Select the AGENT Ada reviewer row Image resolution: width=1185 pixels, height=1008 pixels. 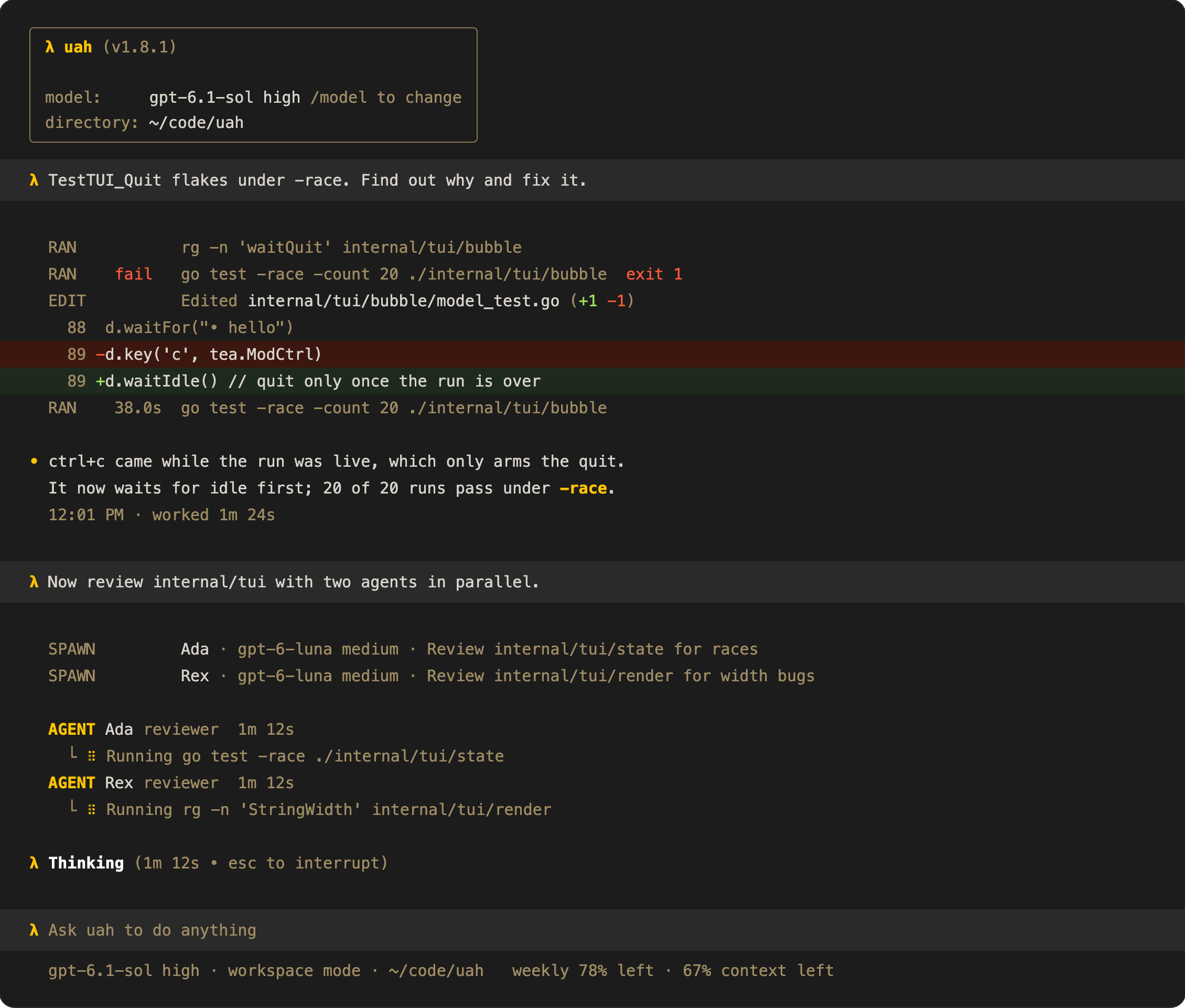pyautogui.click(x=171, y=730)
